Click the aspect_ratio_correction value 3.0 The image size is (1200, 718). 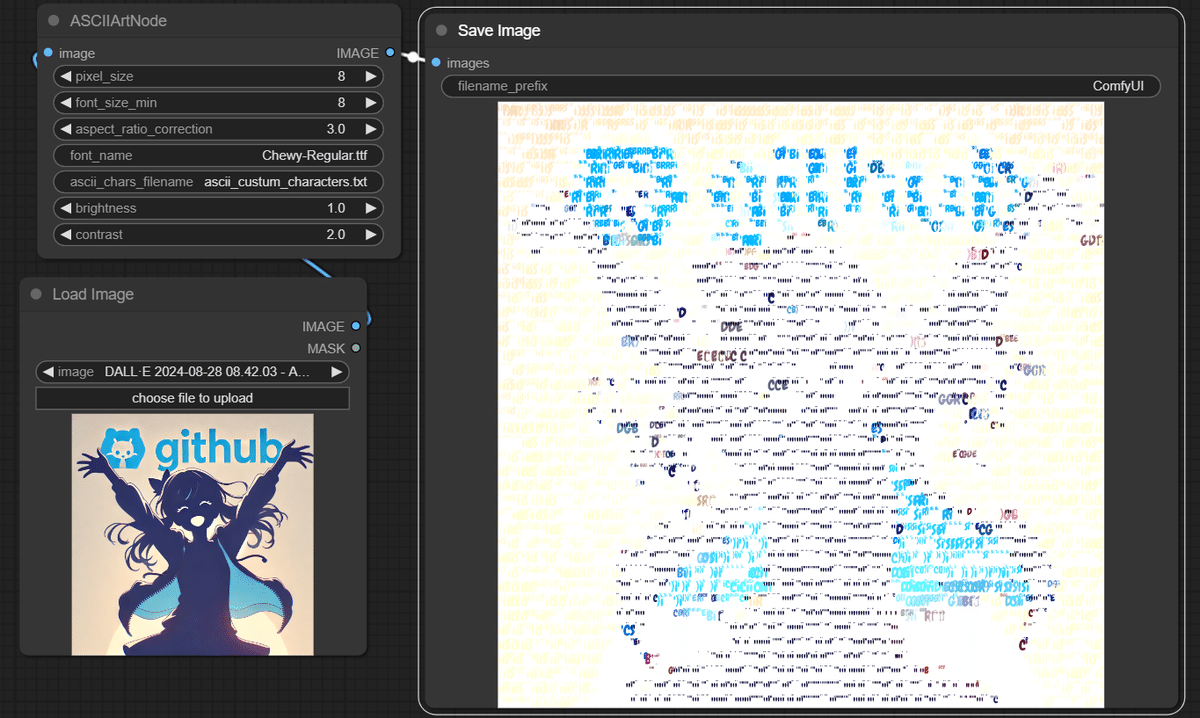tap(336, 129)
